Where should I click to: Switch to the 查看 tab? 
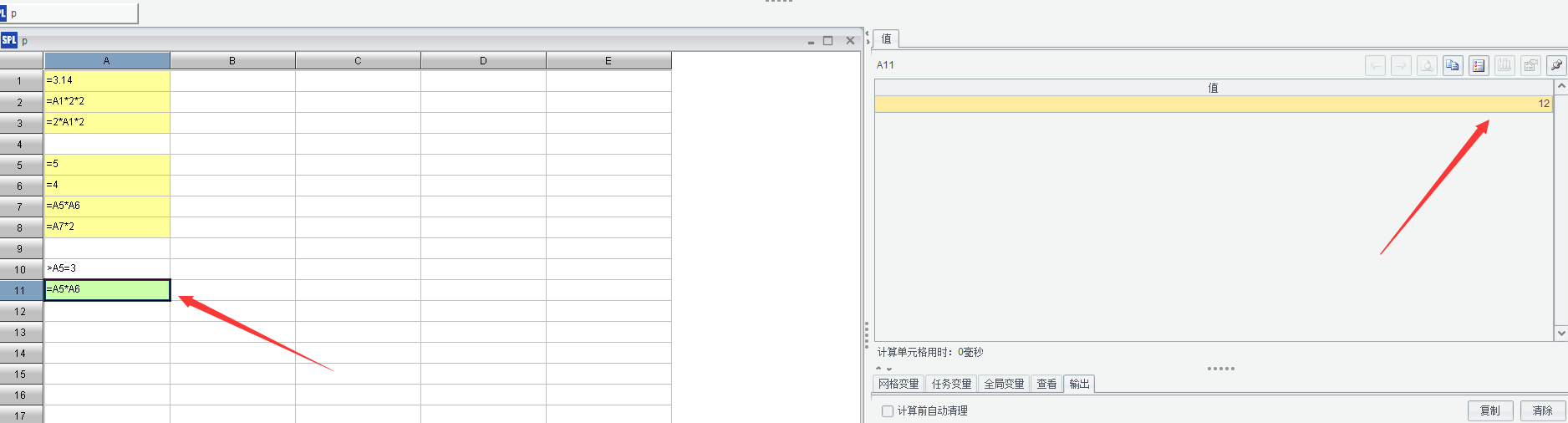point(1046,384)
